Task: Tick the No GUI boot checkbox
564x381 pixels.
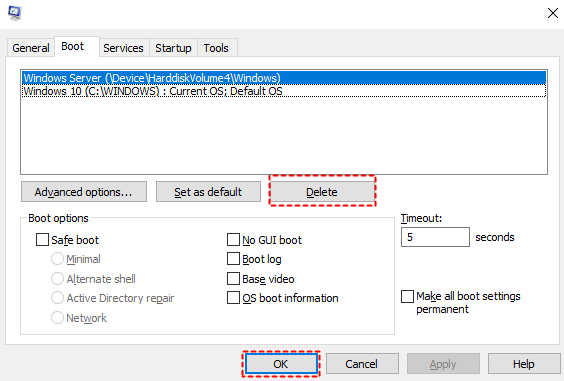Action: coord(233,240)
